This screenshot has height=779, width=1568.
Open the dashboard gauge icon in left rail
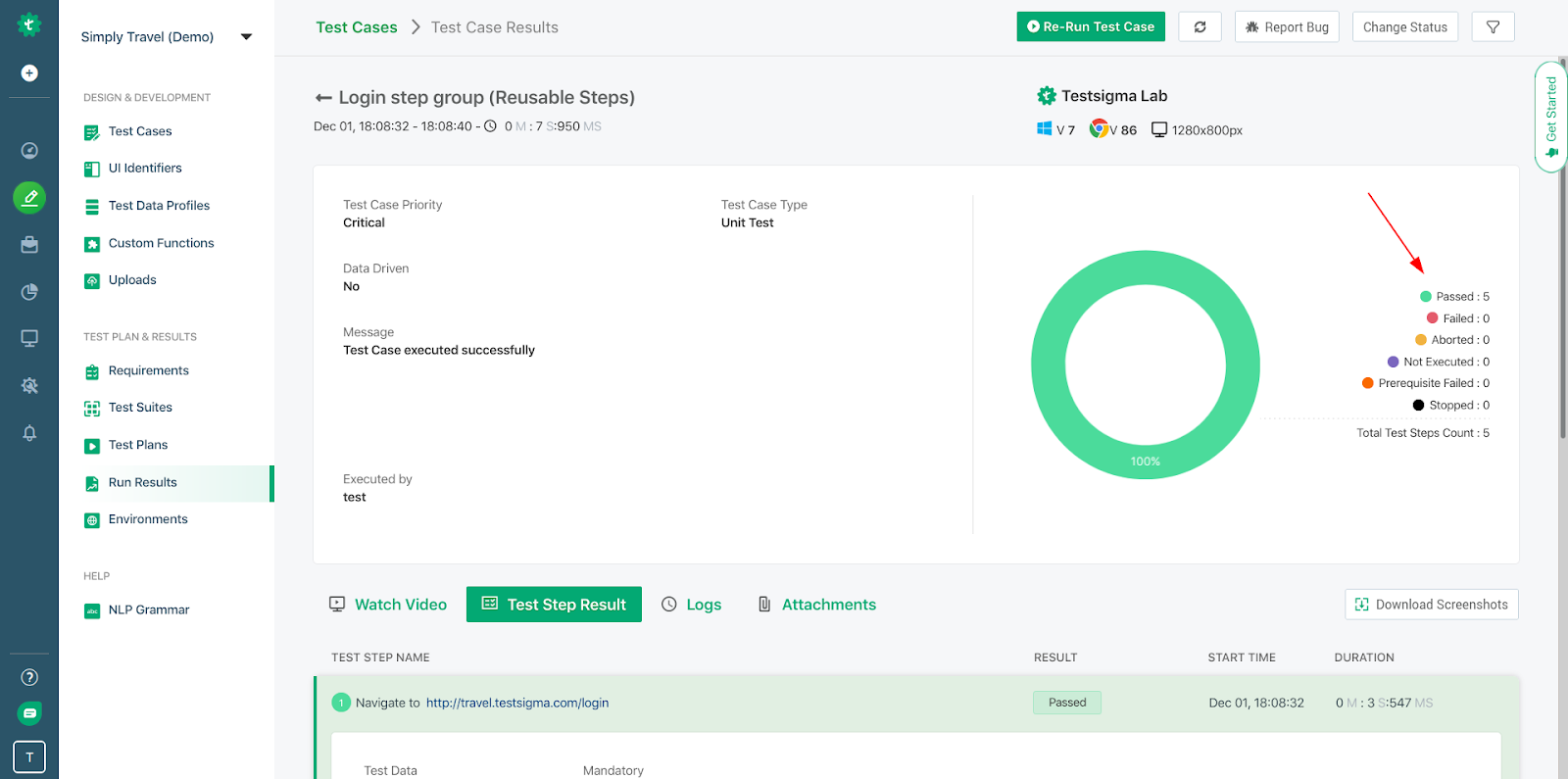[x=29, y=150]
